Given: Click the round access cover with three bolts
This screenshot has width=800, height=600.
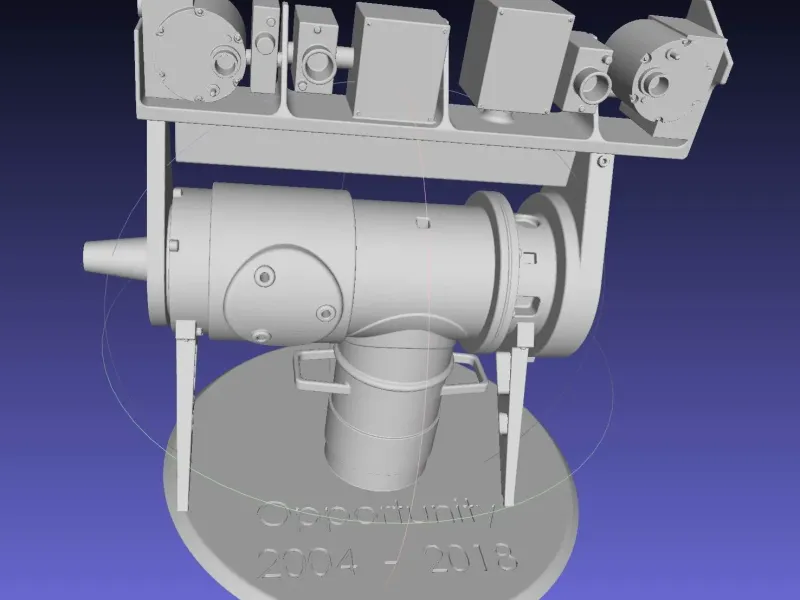Looking at the screenshot, I should click(x=283, y=295).
